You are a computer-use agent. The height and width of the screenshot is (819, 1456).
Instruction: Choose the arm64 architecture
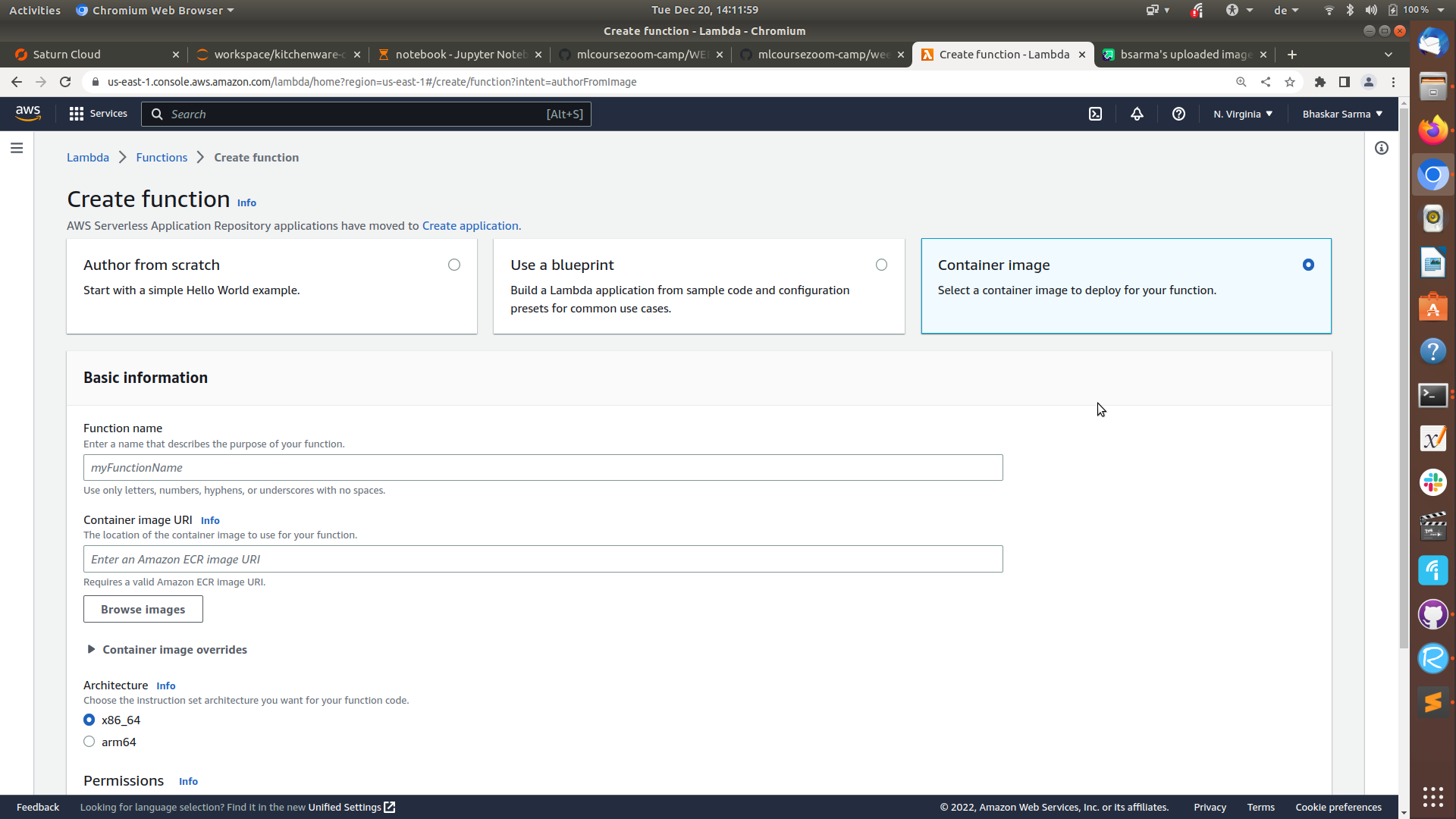[89, 742]
